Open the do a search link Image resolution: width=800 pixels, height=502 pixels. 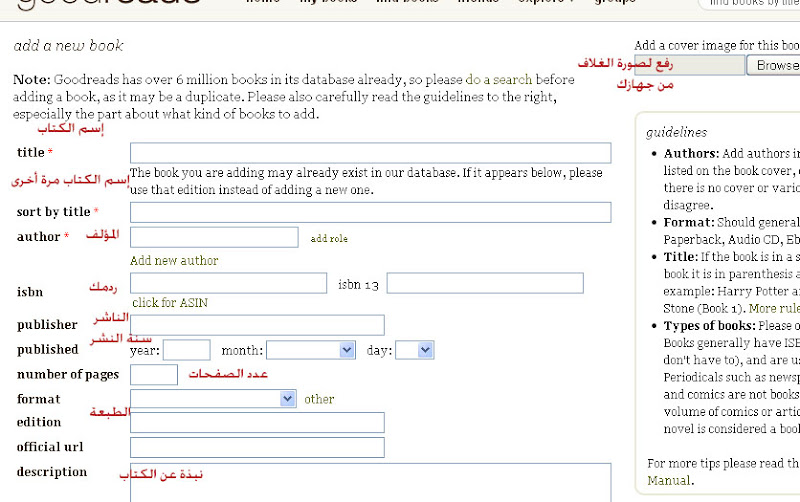click(499, 79)
